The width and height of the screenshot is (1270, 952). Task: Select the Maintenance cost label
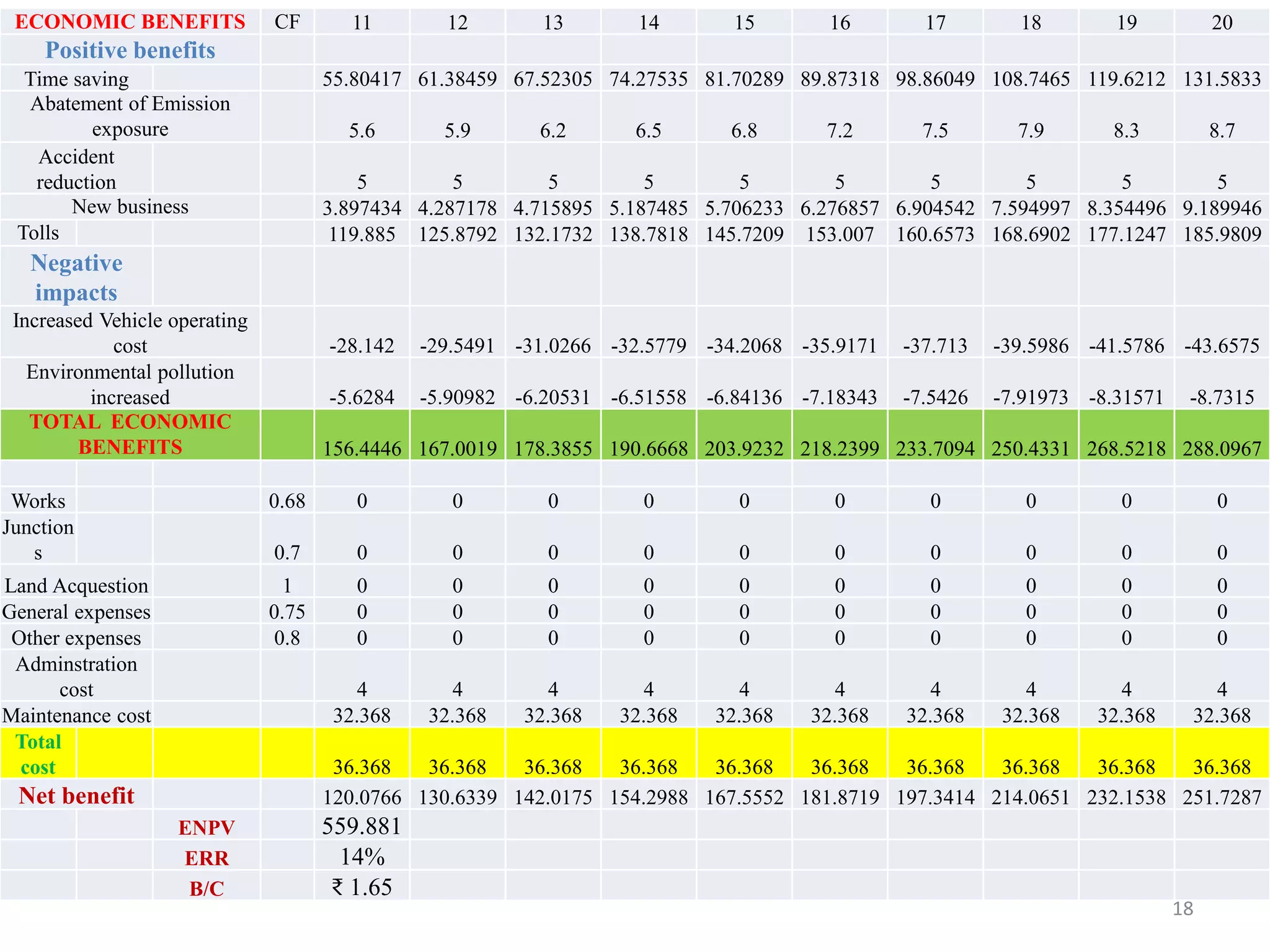coord(77,716)
